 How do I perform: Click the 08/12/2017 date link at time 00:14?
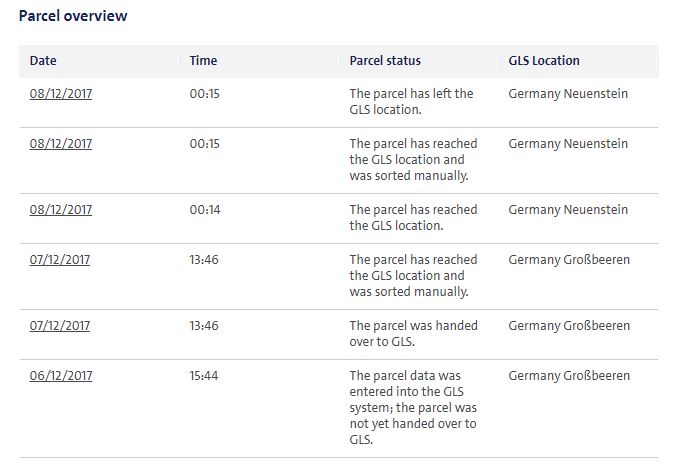click(61, 210)
